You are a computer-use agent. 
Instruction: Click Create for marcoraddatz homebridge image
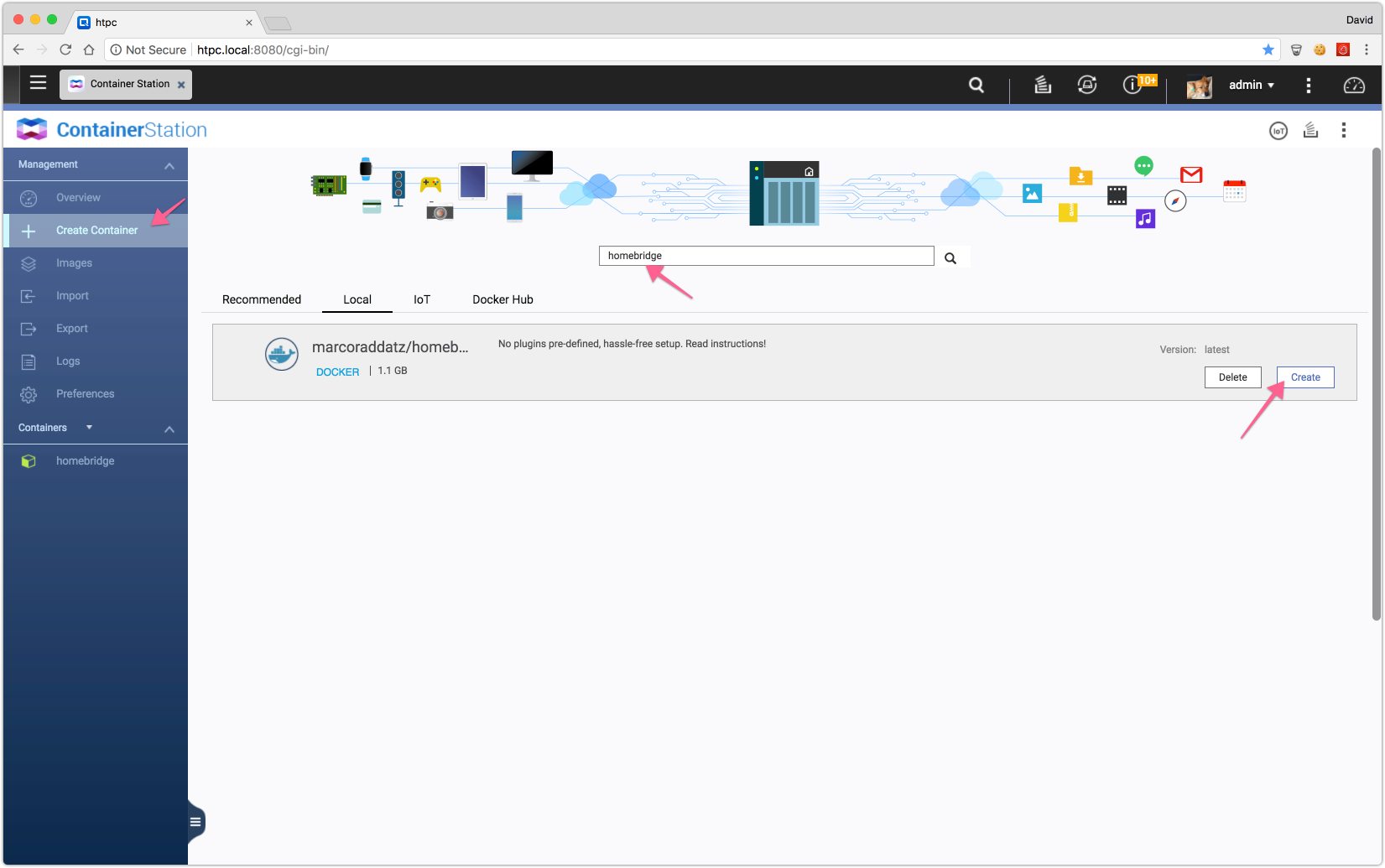pyautogui.click(x=1305, y=377)
